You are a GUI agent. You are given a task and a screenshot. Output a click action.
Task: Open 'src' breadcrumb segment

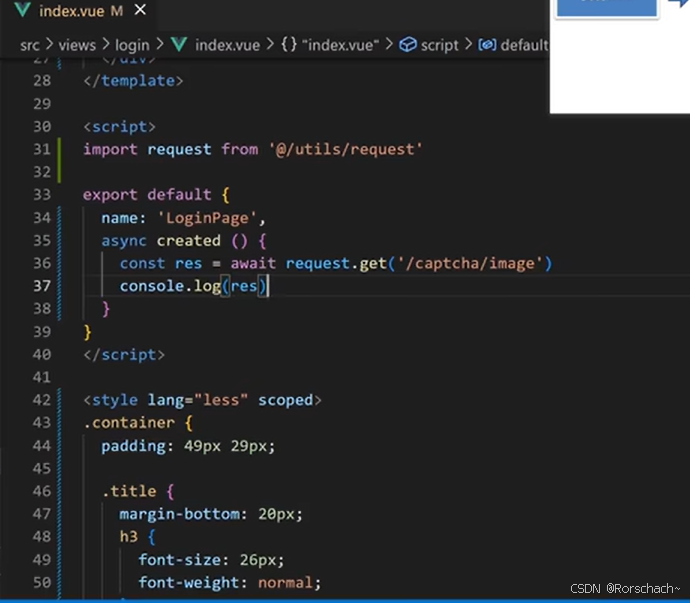29,45
